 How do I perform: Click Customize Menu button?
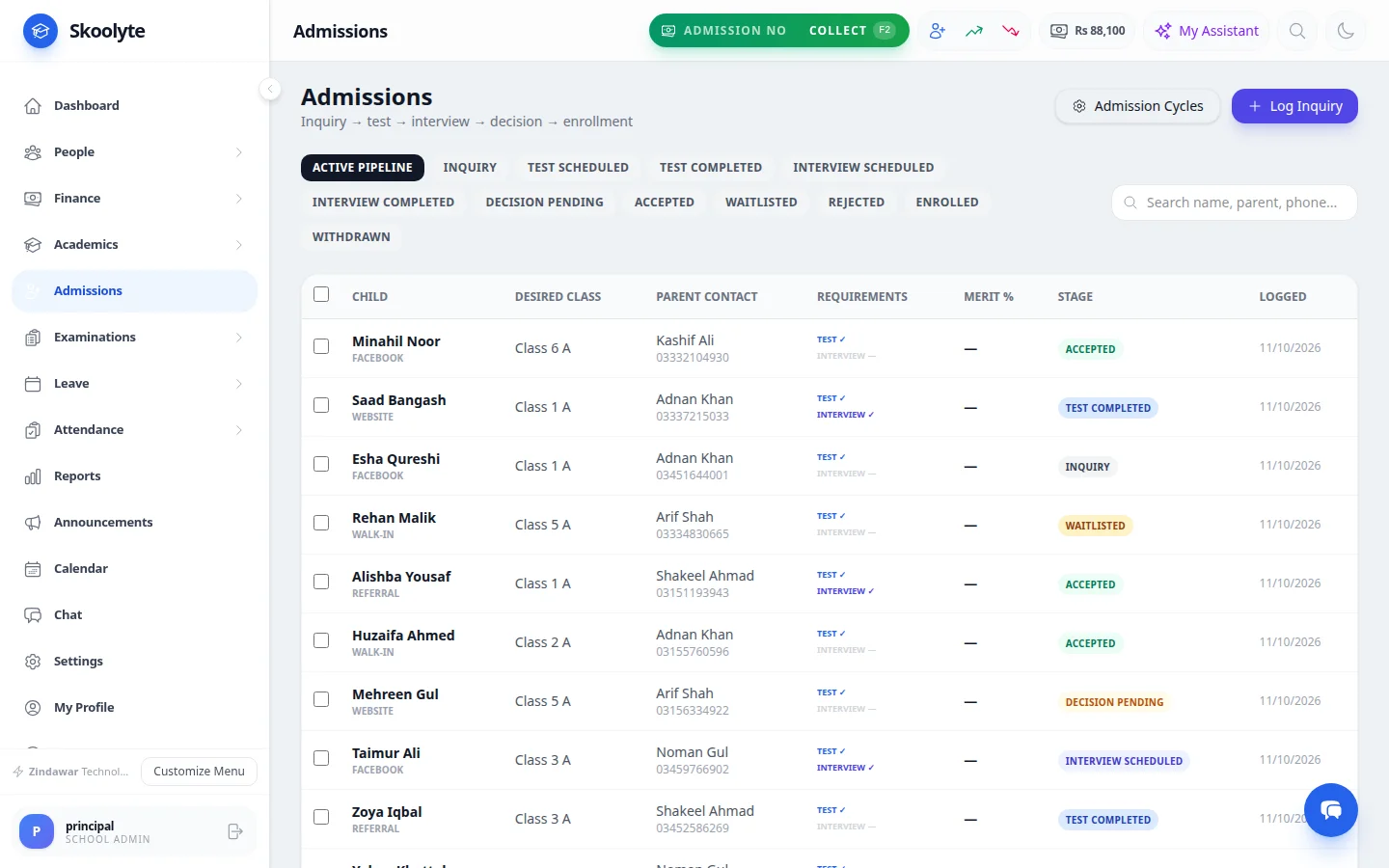point(199,772)
